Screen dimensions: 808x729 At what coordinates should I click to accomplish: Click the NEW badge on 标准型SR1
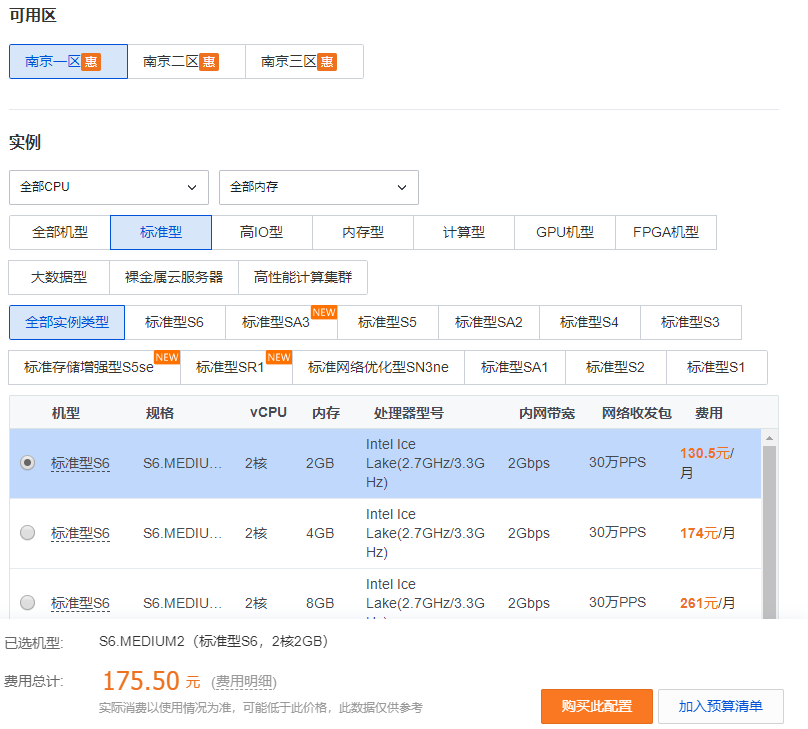click(279, 357)
